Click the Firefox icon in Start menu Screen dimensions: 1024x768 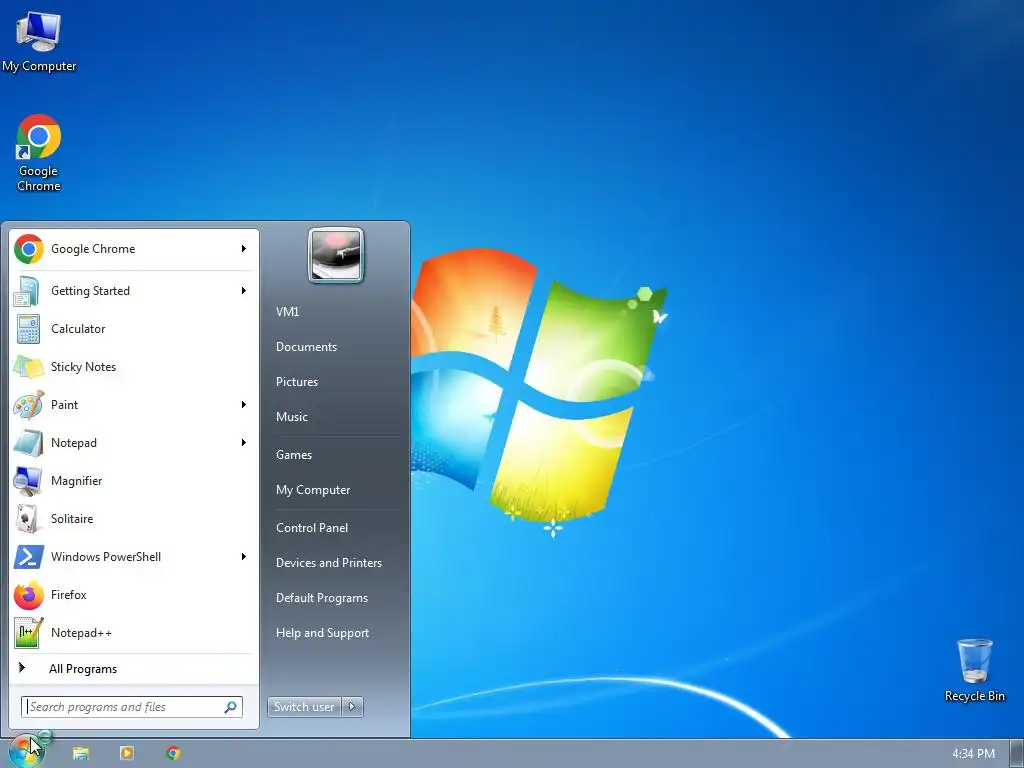click(x=29, y=595)
